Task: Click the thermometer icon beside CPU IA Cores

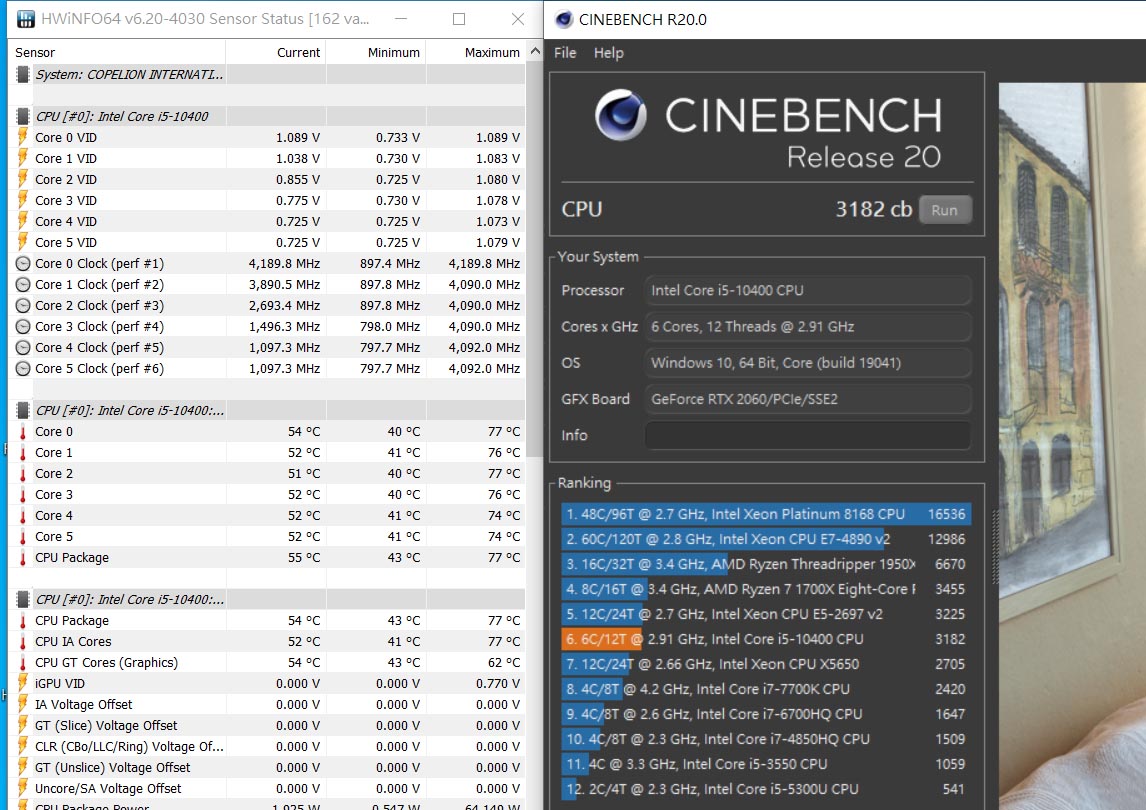Action: pos(23,642)
